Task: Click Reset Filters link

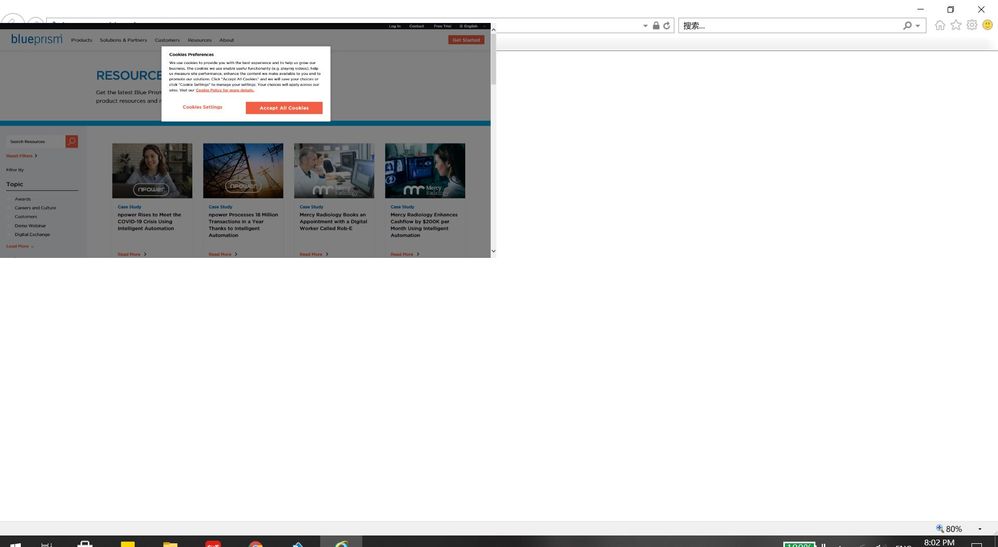Action: [x=22, y=155]
